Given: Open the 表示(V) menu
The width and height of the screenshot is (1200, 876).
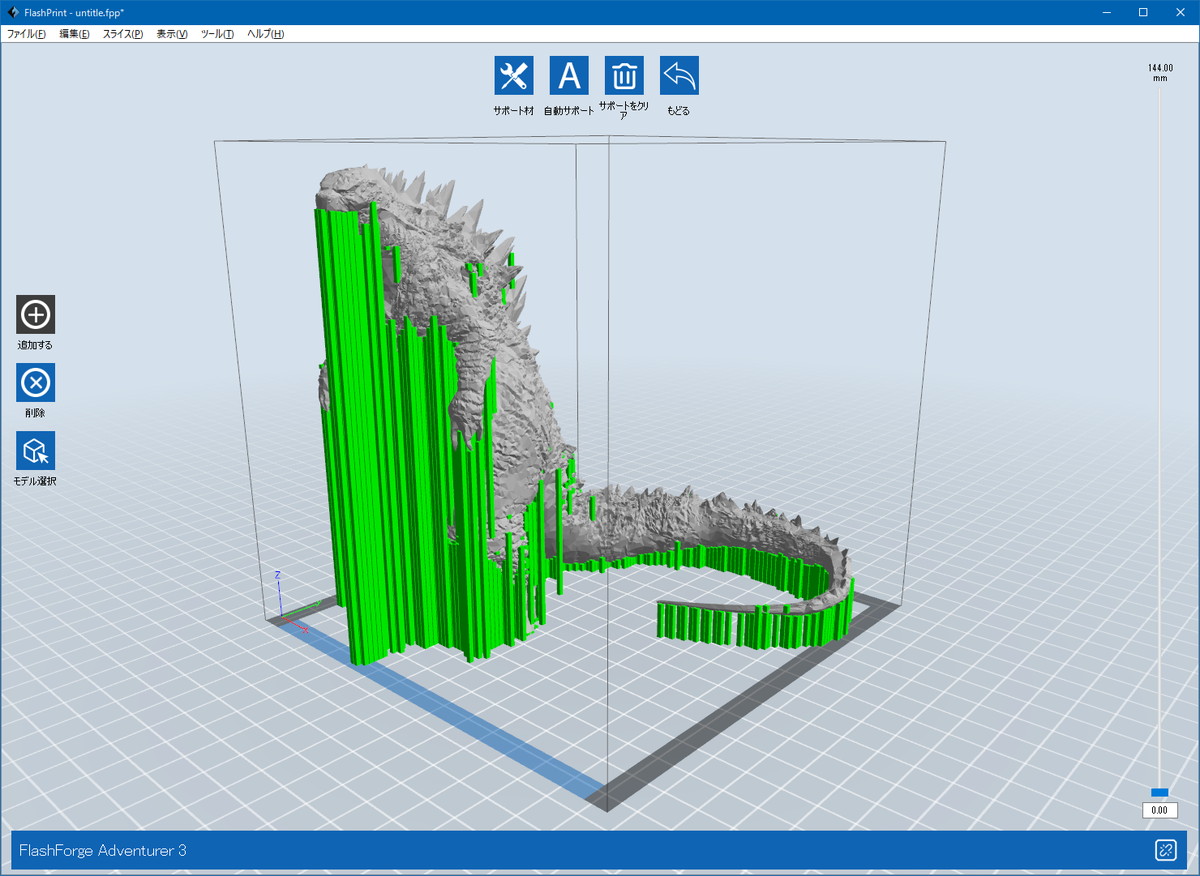Looking at the screenshot, I should pos(172,34).
